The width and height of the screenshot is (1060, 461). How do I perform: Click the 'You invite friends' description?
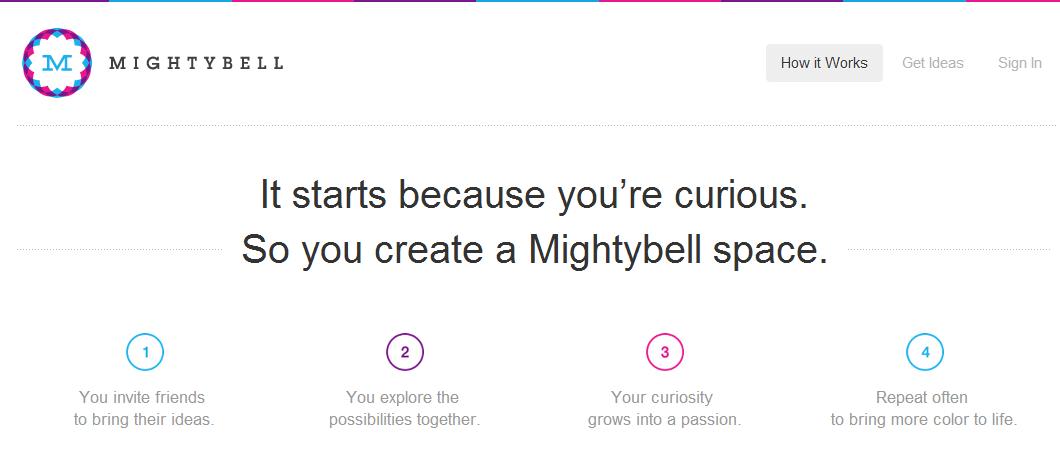(144, 408)
